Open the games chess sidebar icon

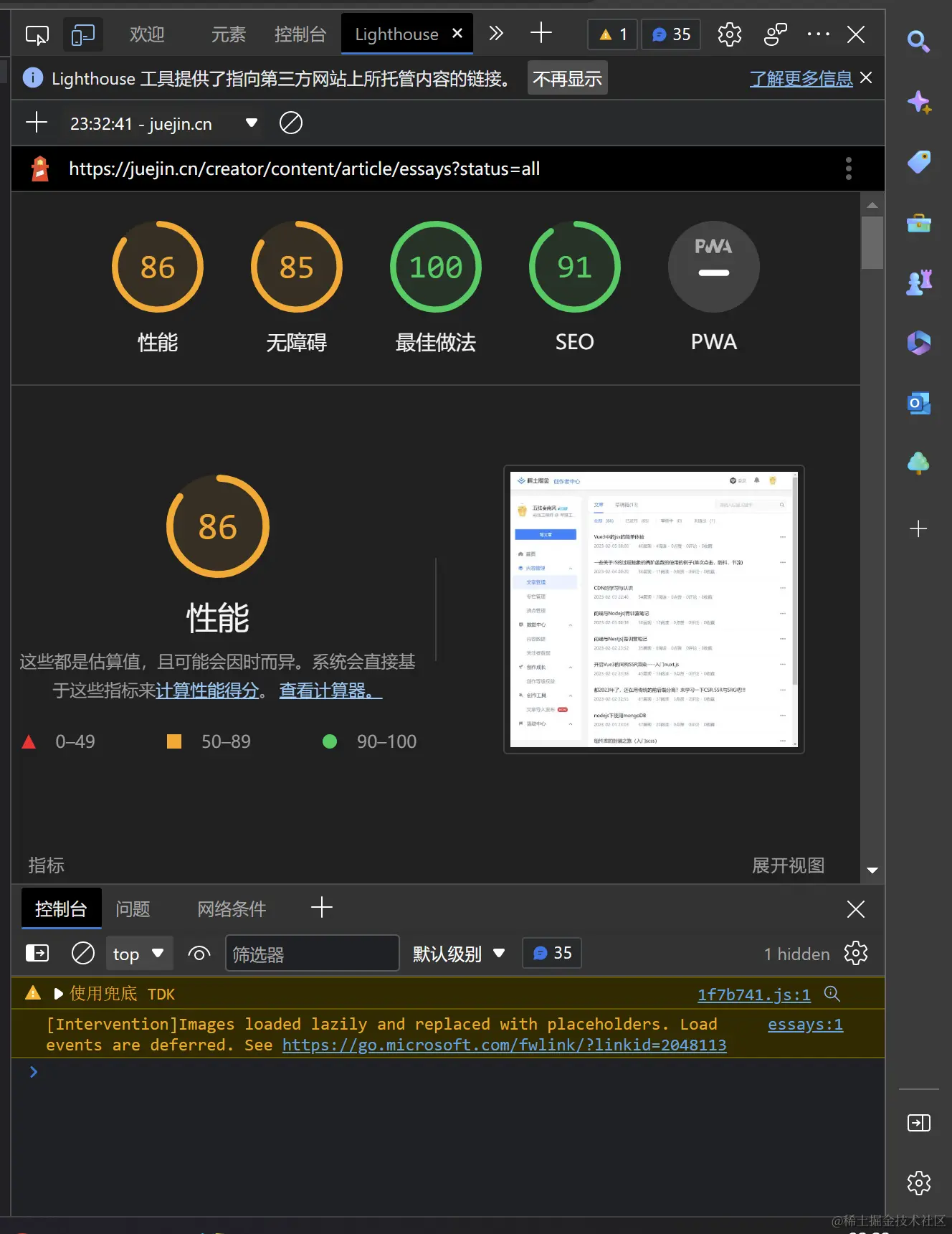[919, 283]
